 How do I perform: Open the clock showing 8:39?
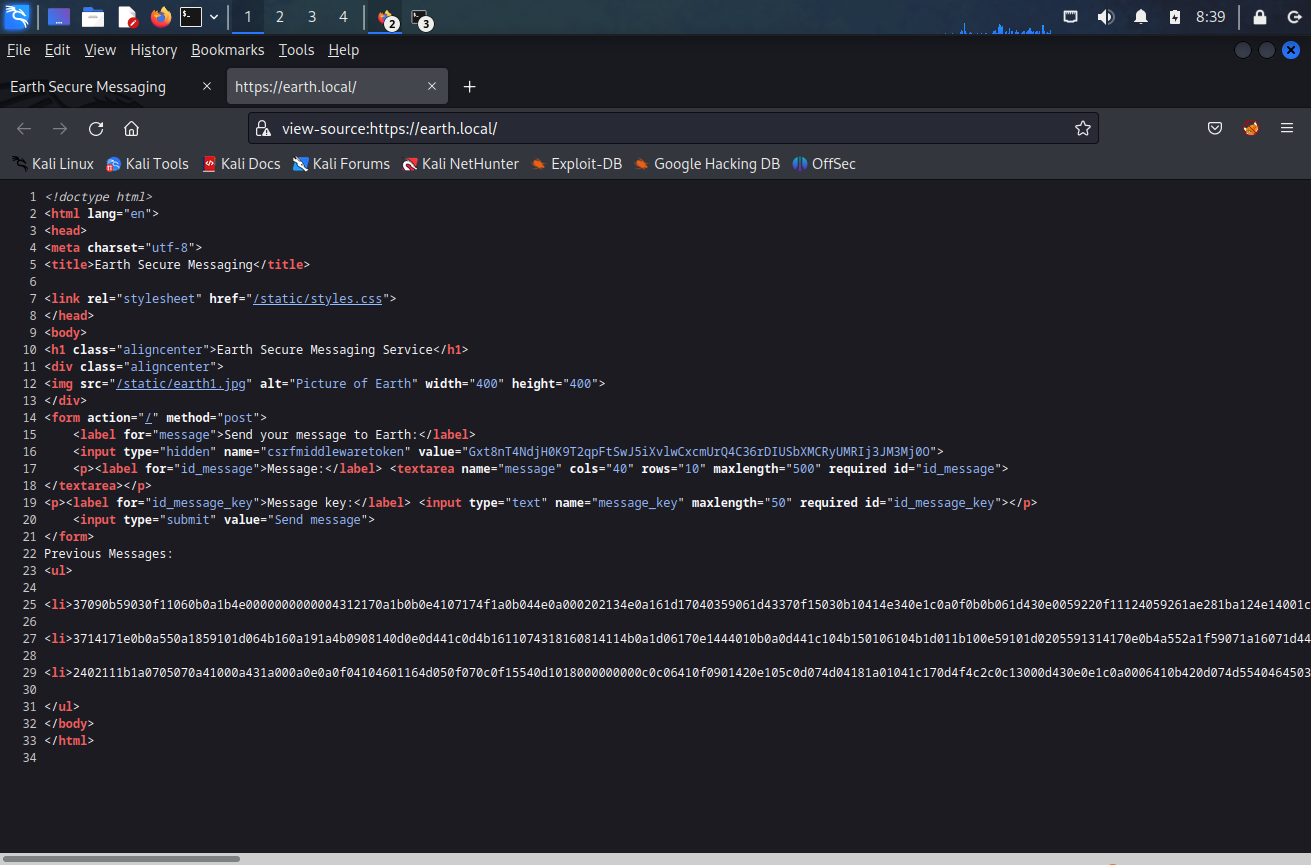tap(1210, 17)
